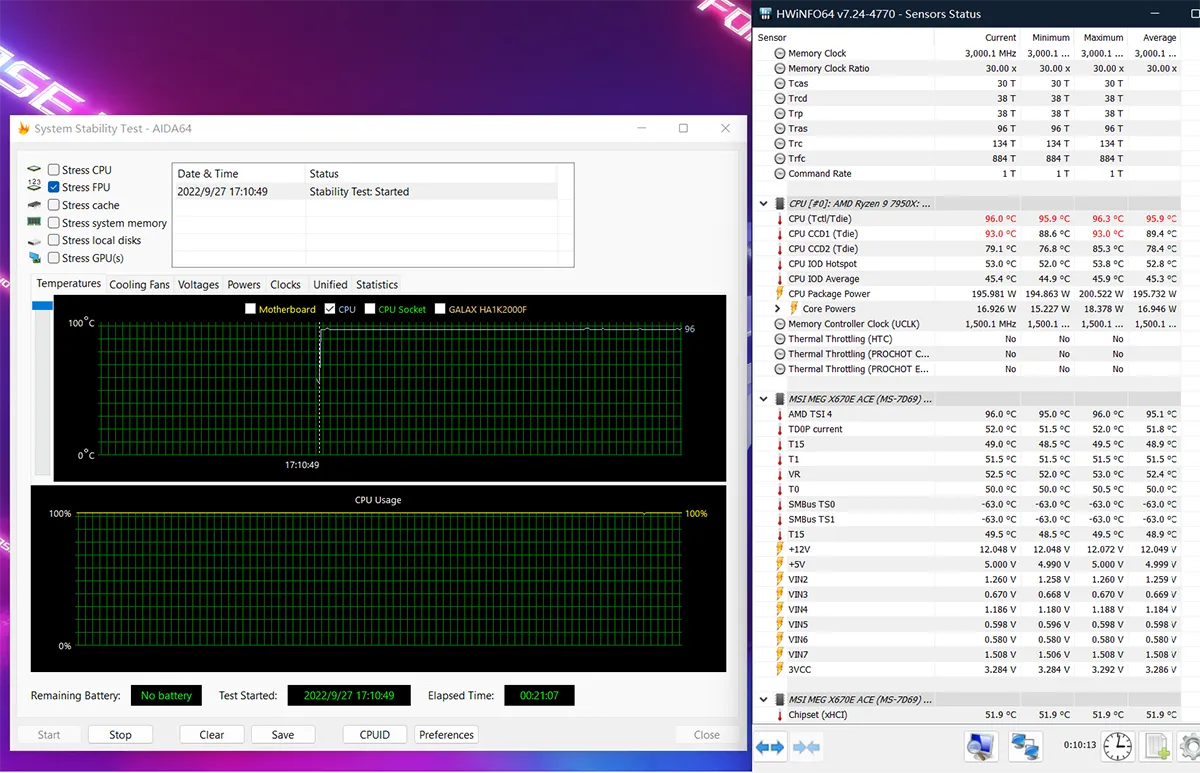Click the monitor icon beside Stress GPU(s)
This screenshot has width=1200, height=773.
tap(35, 258)
